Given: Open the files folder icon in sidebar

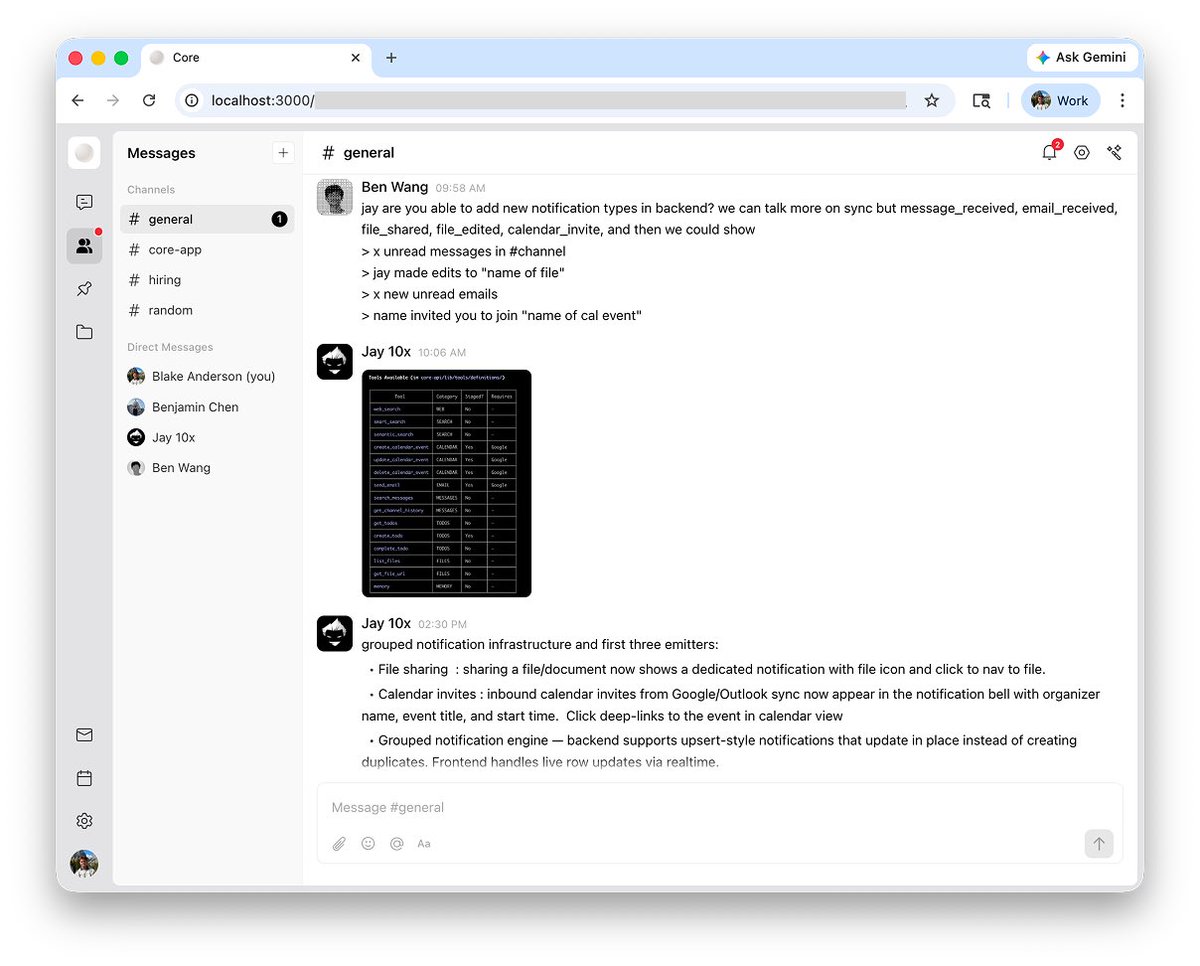Looking at the screenshot, I should 84,332.
